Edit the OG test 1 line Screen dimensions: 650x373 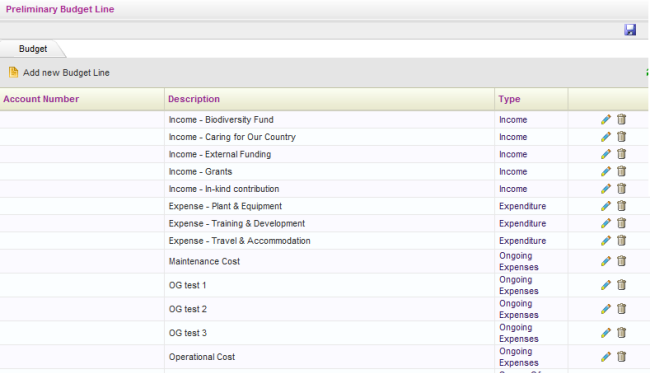pos(606,285)
